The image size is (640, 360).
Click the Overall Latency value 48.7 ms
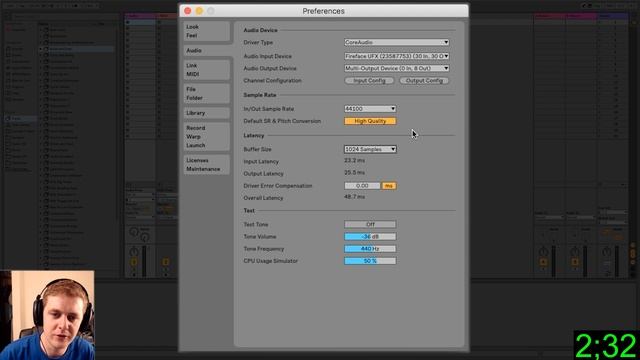click(x=354, y=197)
